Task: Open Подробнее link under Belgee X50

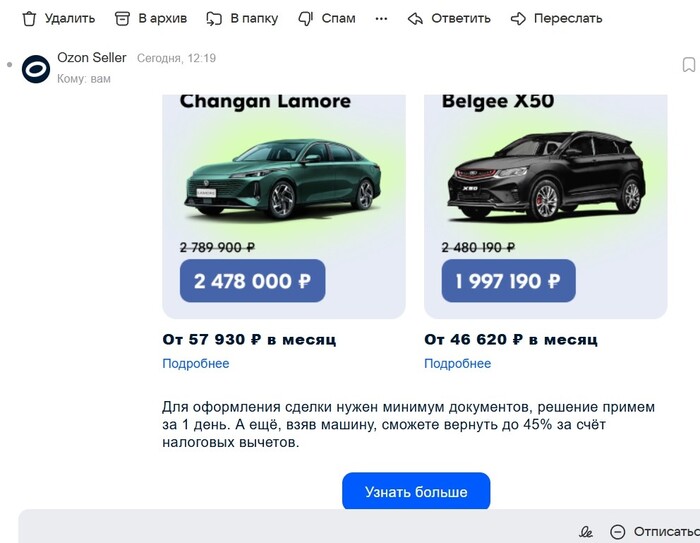Action: click(x=458, y=363)
